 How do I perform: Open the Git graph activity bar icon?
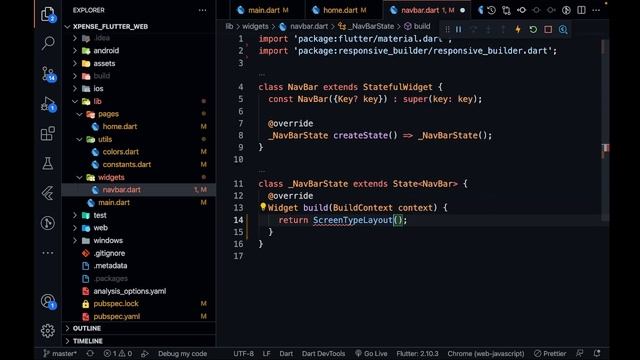tap(48, 223)
